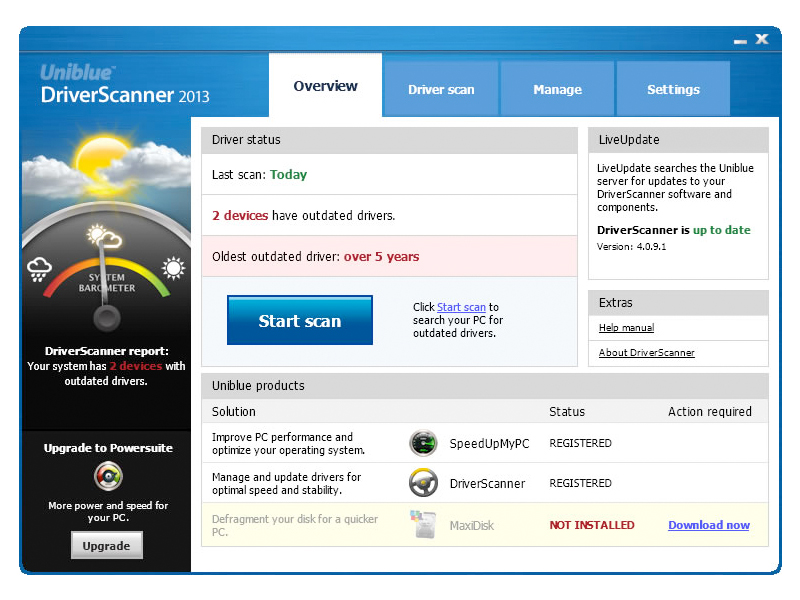Click 'More power and speed for your PC' text
The width and height of the screenshot is (800, 600).
(108, 511)
